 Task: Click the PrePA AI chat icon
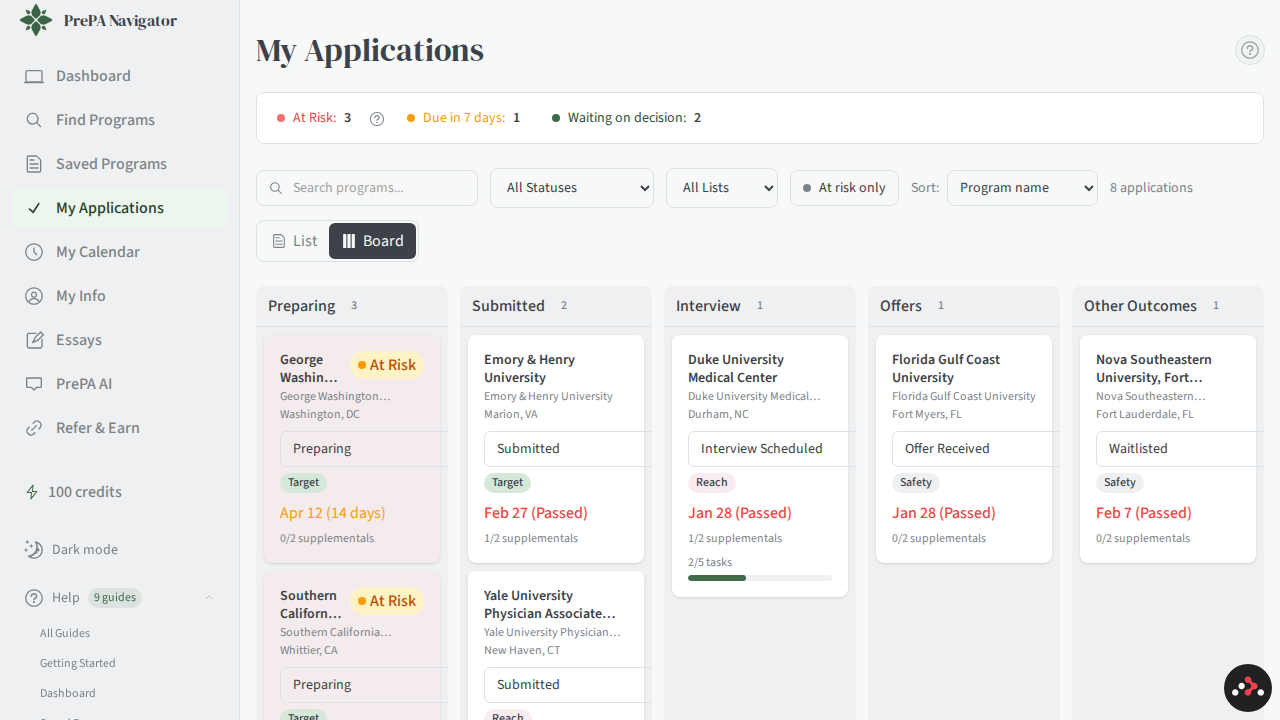(34, 384)
